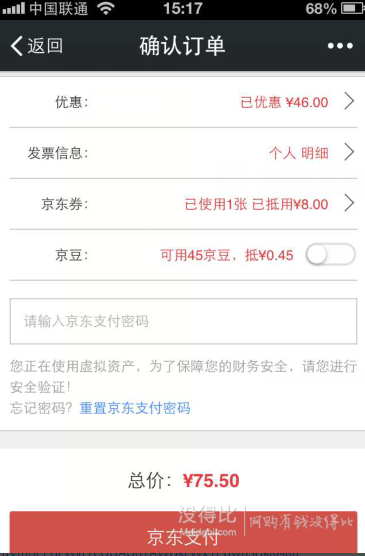Tap 个人 明细 invoice value
Viewport: 365px width, 556px height.
pos(299,153)
